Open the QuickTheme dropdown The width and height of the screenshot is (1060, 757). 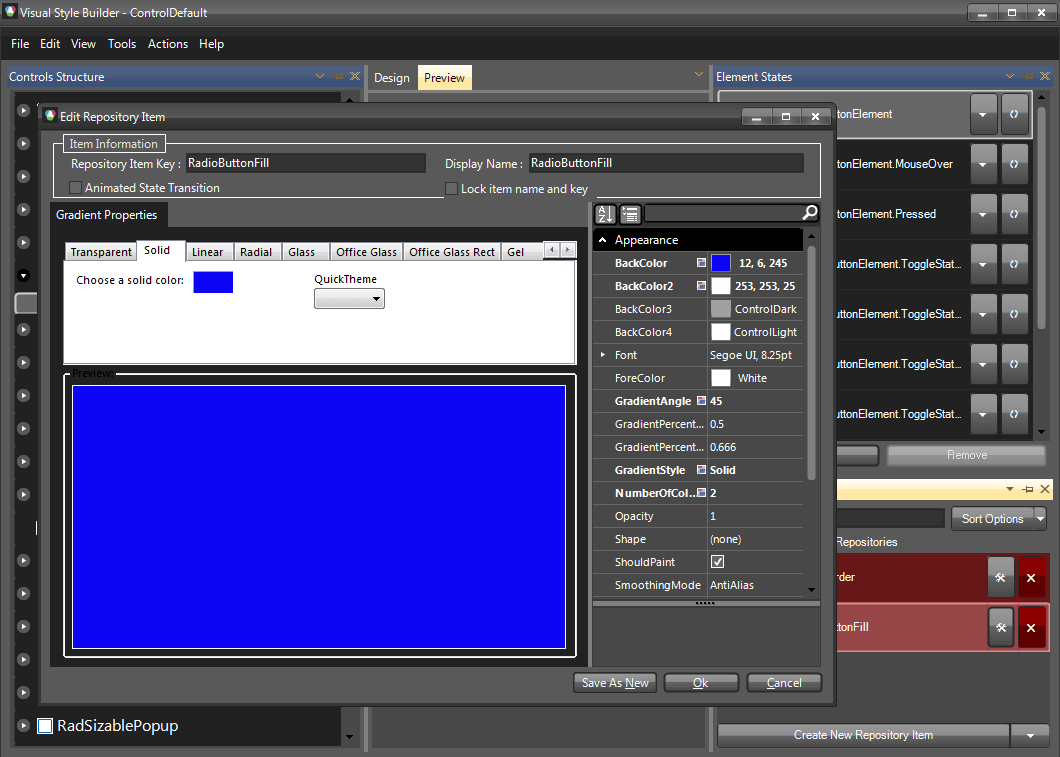(375, 298)
